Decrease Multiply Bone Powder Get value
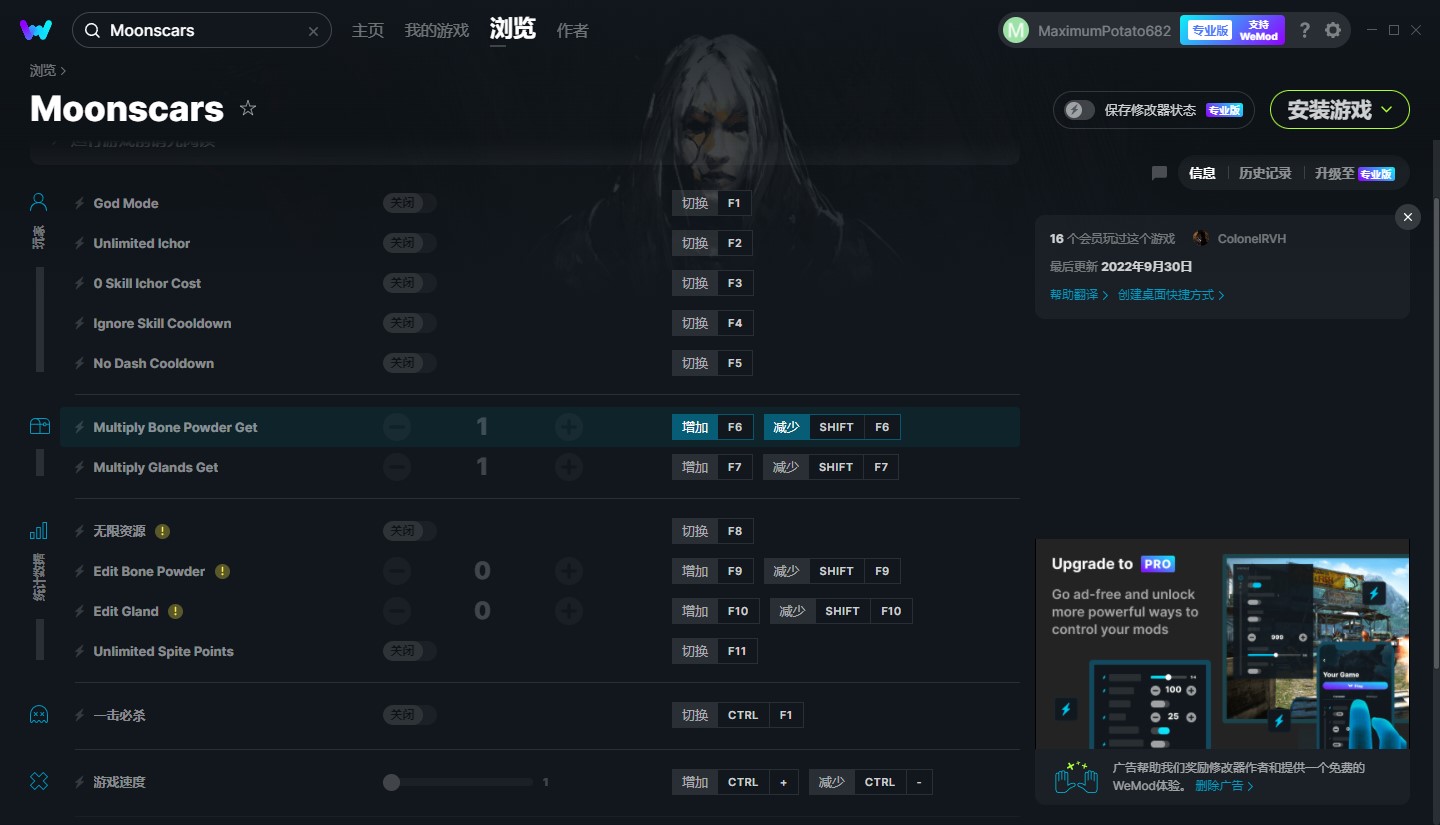The image size is (1440, 825). coord(397,427)
